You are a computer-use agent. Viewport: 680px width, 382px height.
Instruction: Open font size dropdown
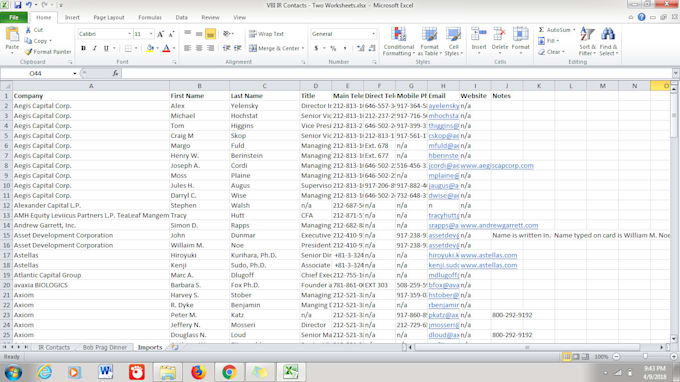coord(151,34)
